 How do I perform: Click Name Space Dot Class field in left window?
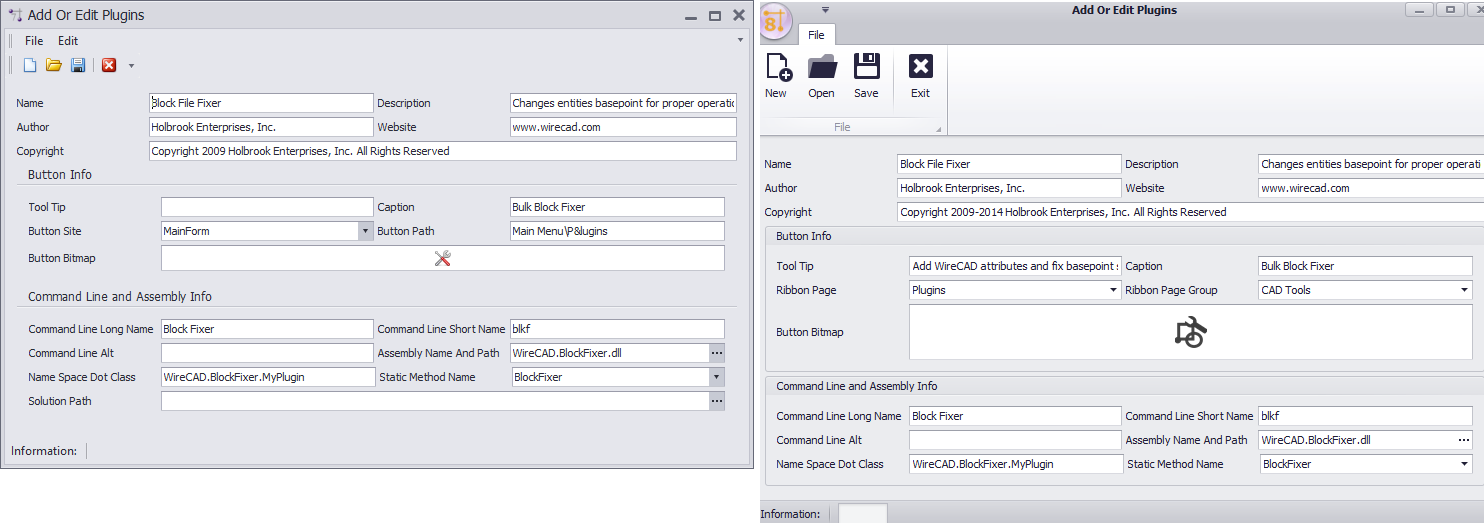pos(267,377)
